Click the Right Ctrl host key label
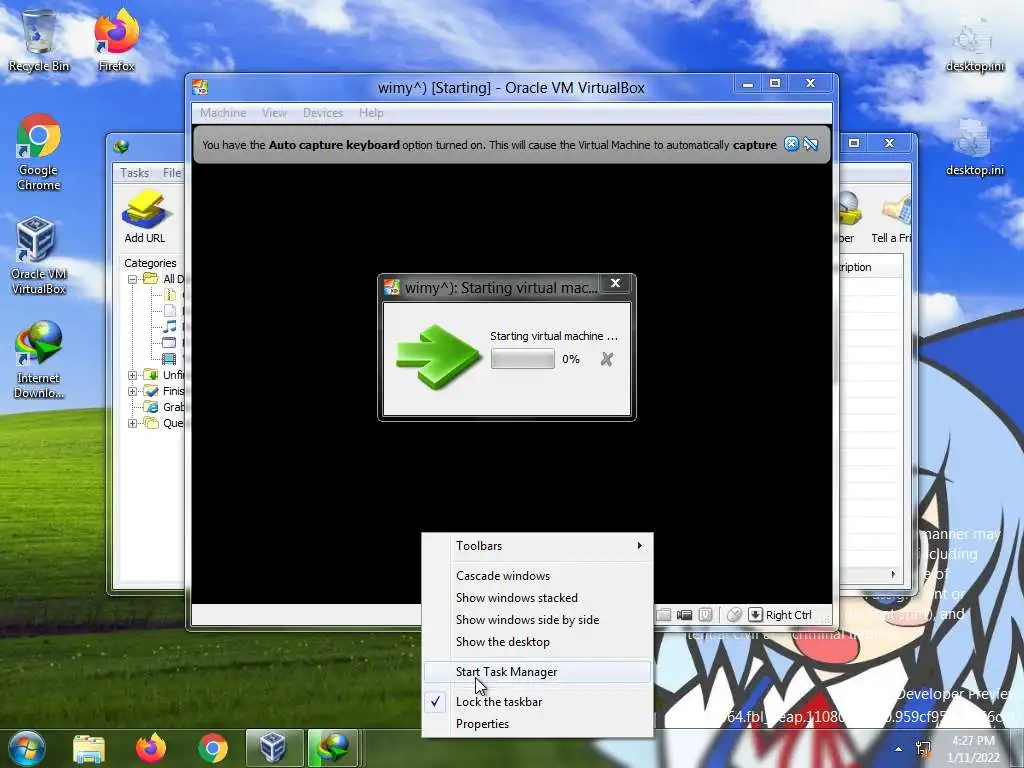1024x768 pixels. pyautogui.click(x=788, y=615)
